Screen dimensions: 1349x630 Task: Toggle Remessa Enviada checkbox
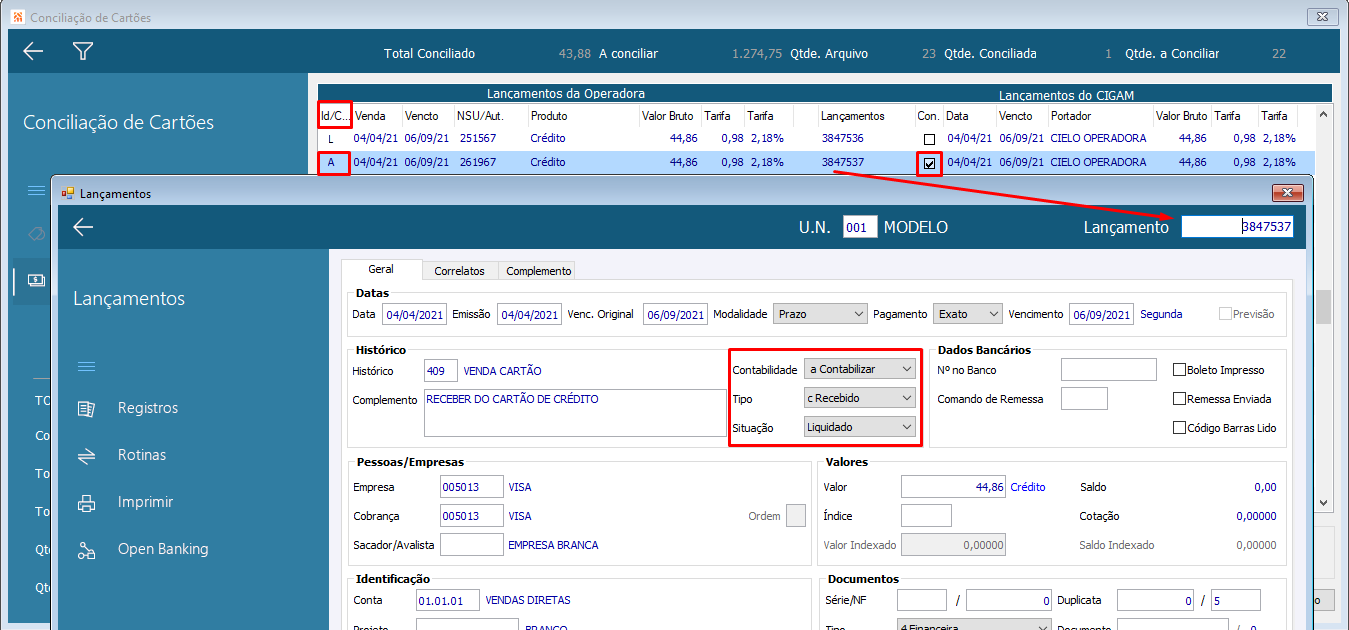pyautogui.click(x=1180, y=399)
